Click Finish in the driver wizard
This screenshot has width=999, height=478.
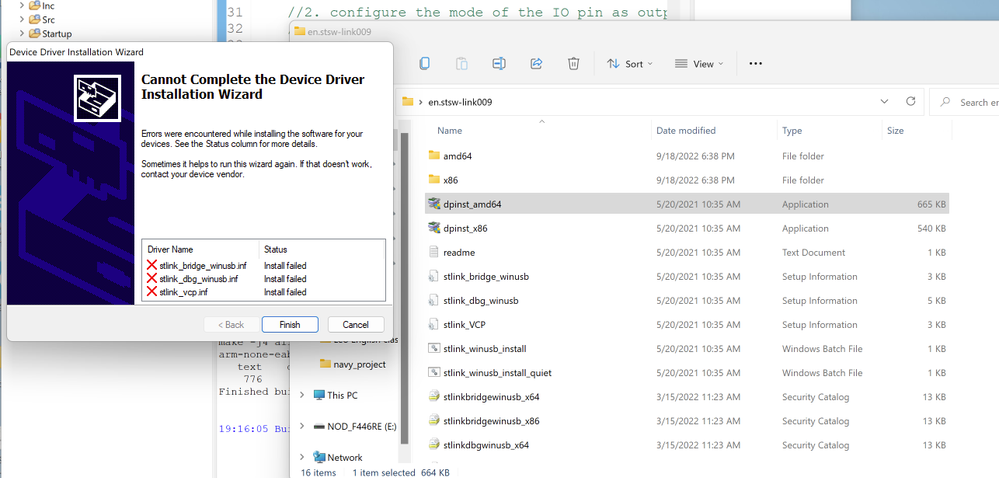290,324
